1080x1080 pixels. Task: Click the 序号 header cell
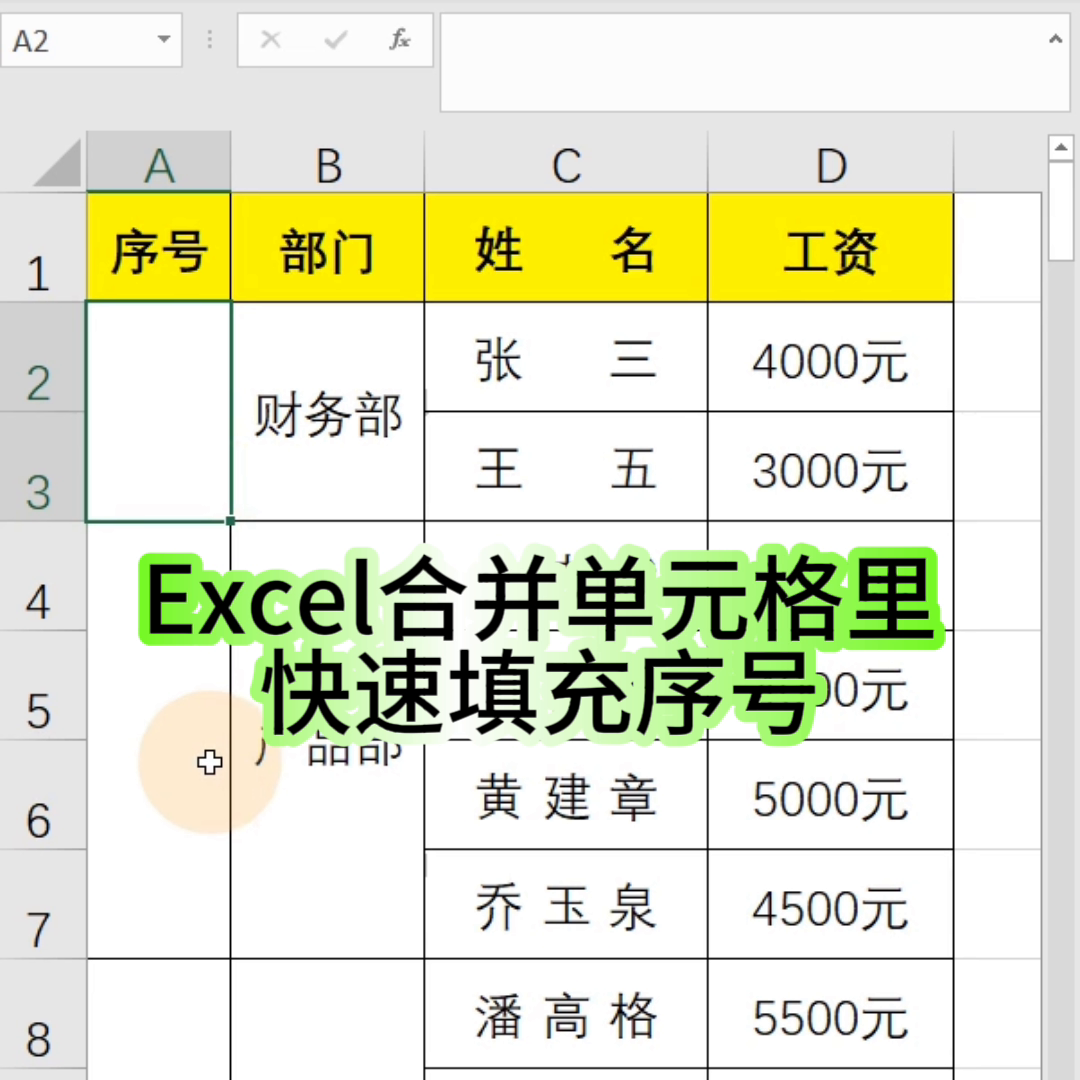pyautogui.click(x=158, y=248)
